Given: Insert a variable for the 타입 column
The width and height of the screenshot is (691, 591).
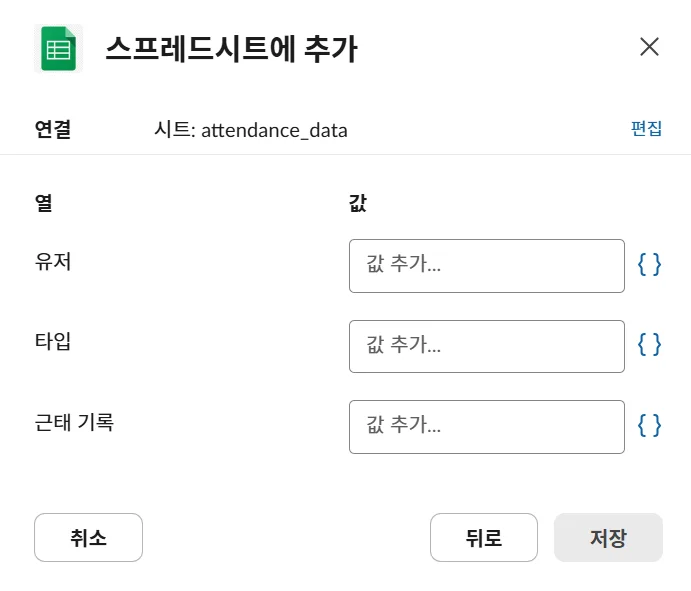Looking at the screenshot, I should (x=649, y=345).
